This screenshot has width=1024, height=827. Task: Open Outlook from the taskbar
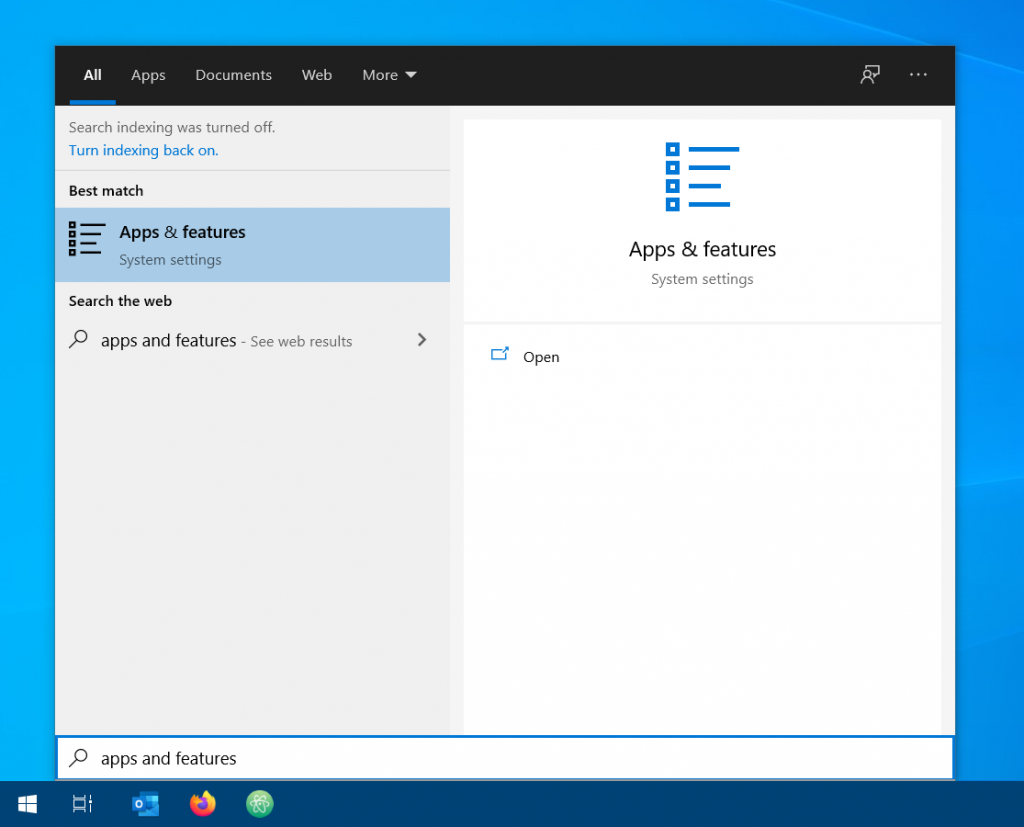coord(144,803)
